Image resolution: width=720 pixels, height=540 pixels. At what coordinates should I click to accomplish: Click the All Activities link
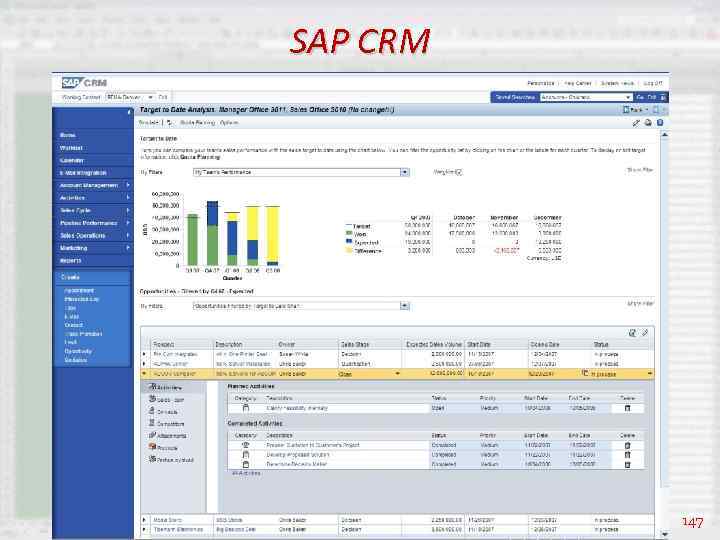(x=246, y=473)
